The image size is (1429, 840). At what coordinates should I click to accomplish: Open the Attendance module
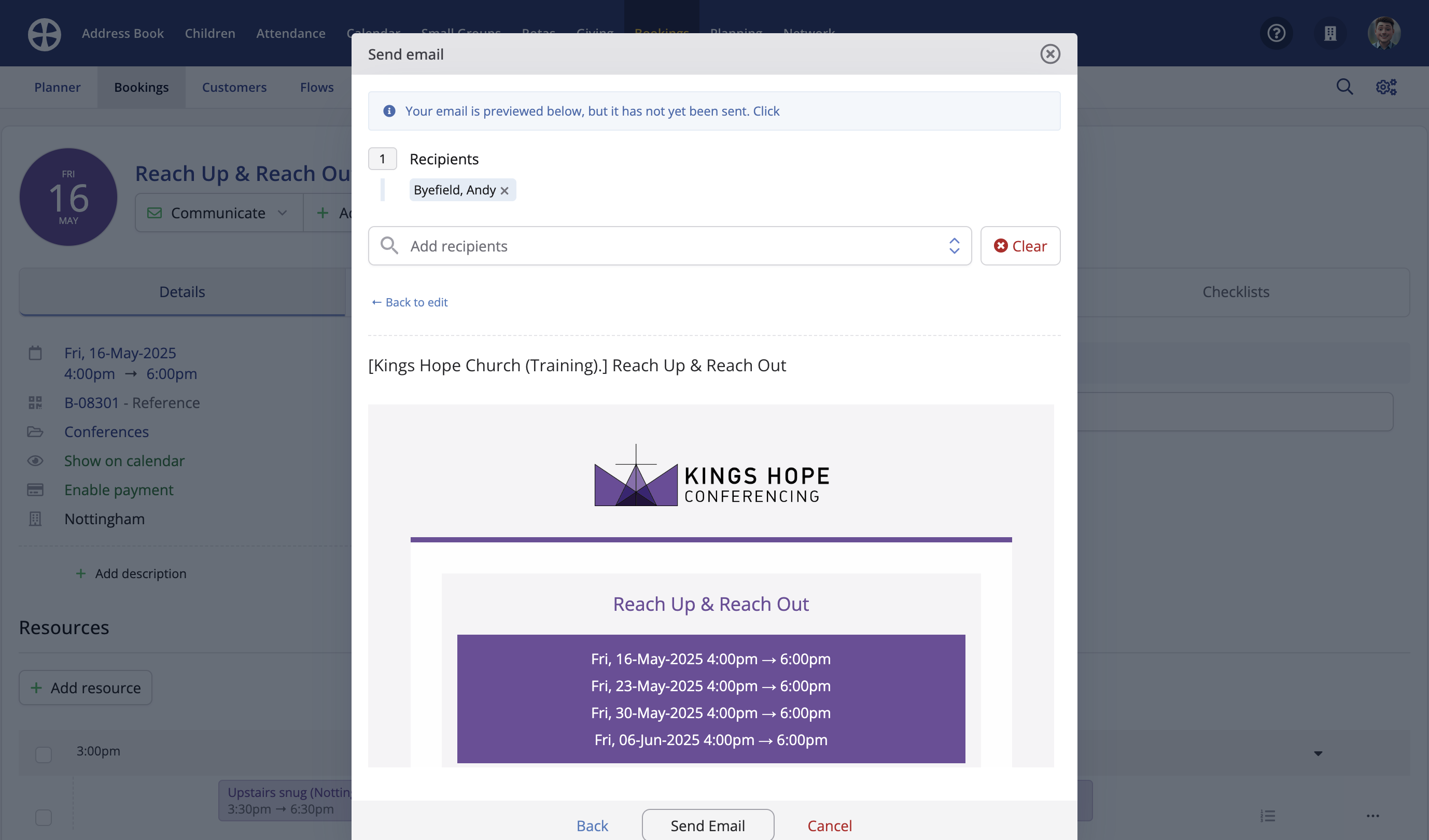point(290,33)
